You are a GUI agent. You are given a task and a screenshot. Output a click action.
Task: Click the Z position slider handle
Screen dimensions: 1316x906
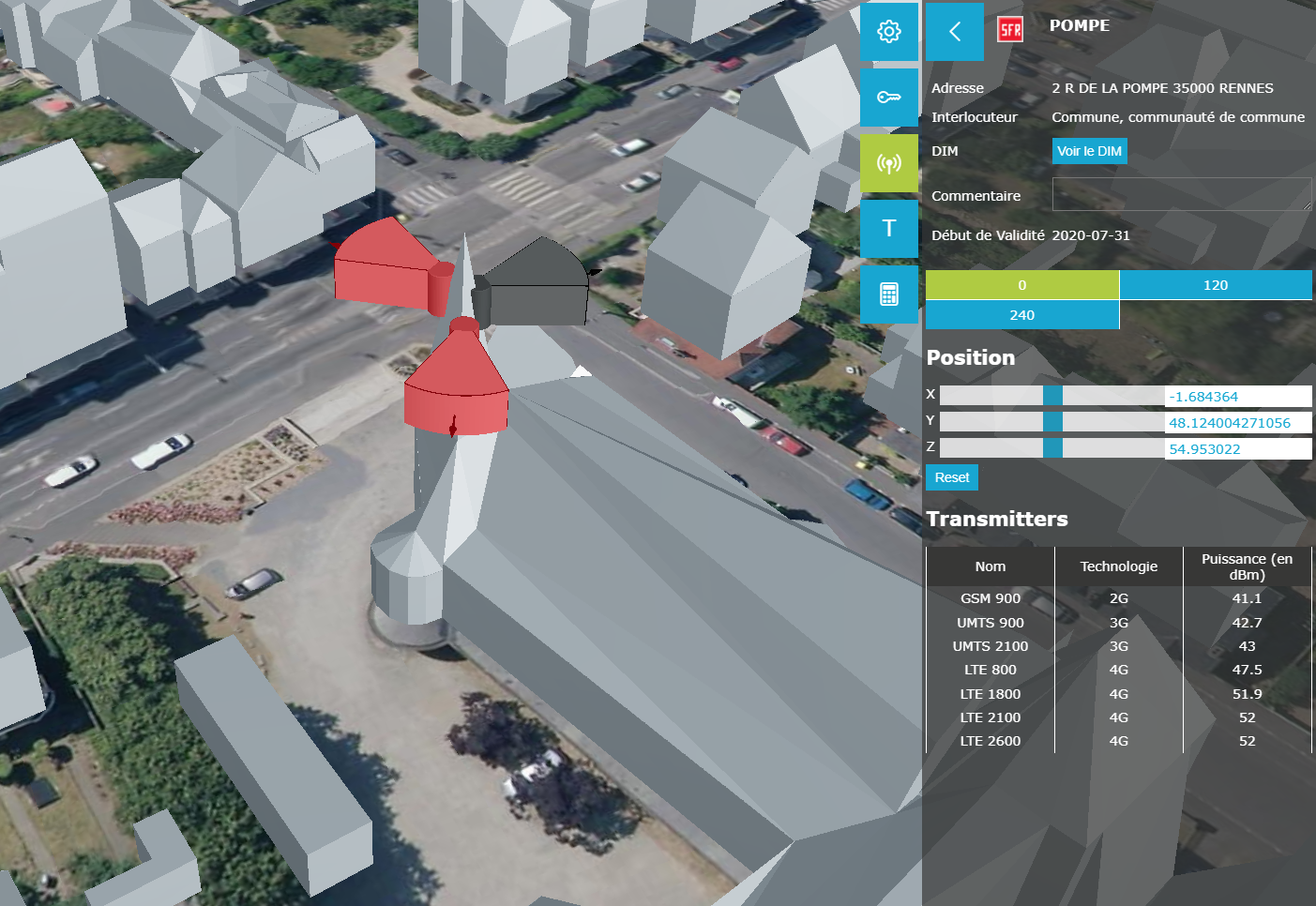point(1052,448)
